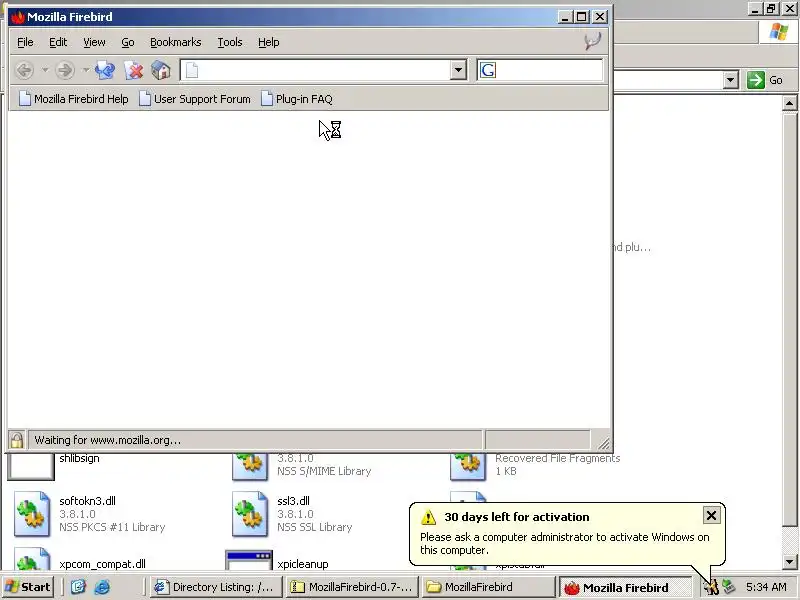Switch to Mozilla Firebird taskbar button
800x600 pixels.
coord(626,587)
